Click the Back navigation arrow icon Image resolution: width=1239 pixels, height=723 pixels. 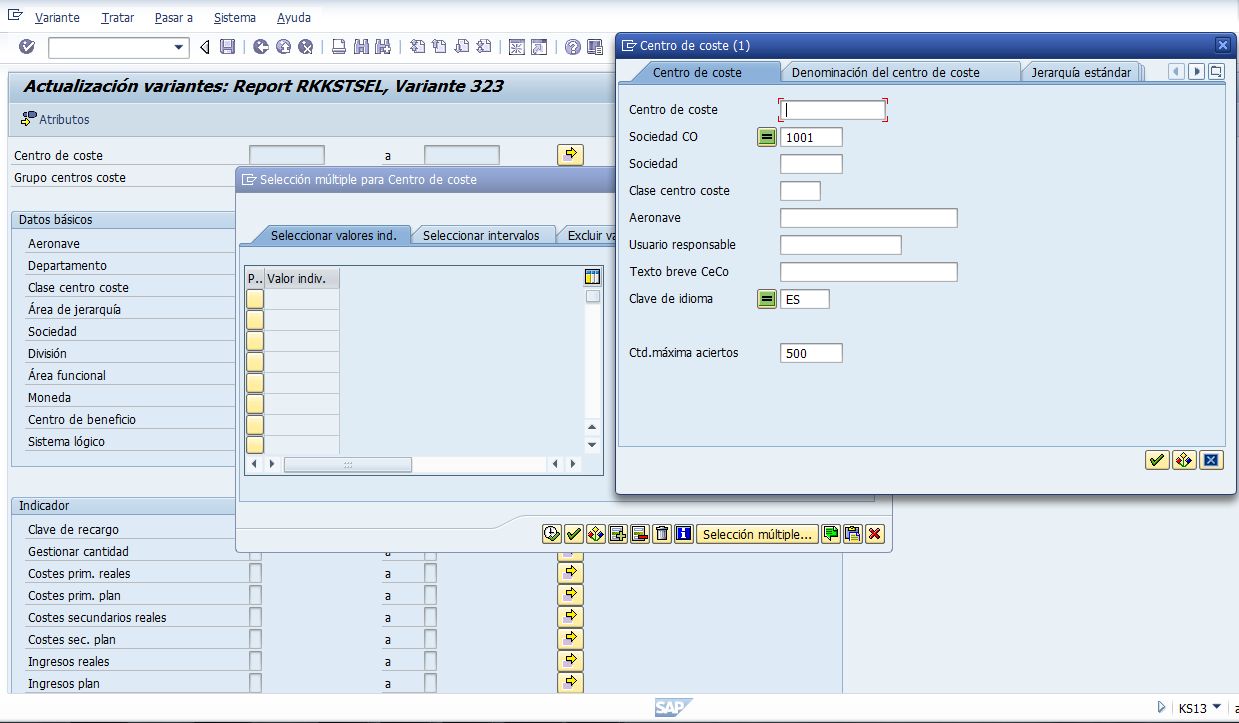(x=259, y=46)
